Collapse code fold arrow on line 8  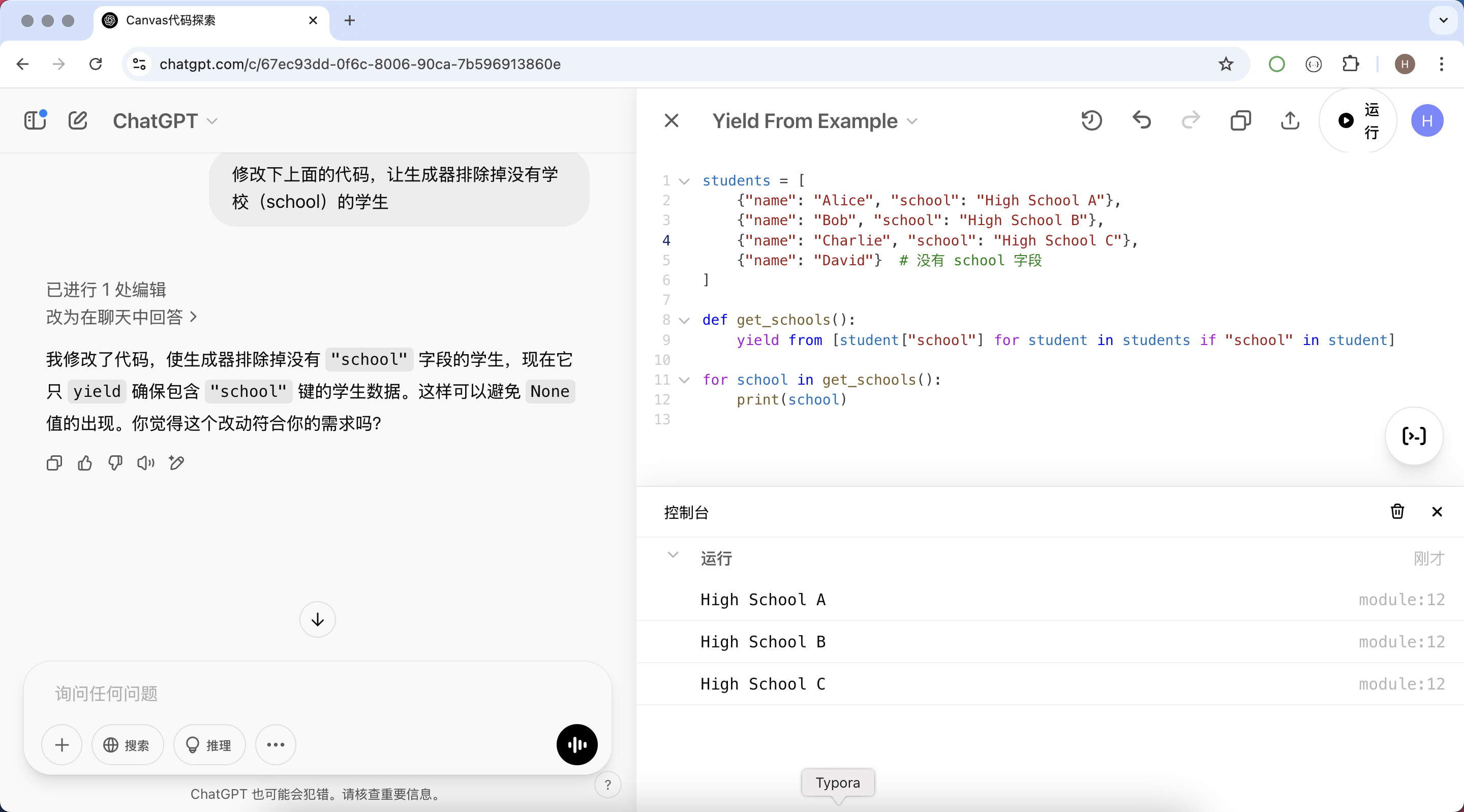pyautogui.click(x=685, y=321)
